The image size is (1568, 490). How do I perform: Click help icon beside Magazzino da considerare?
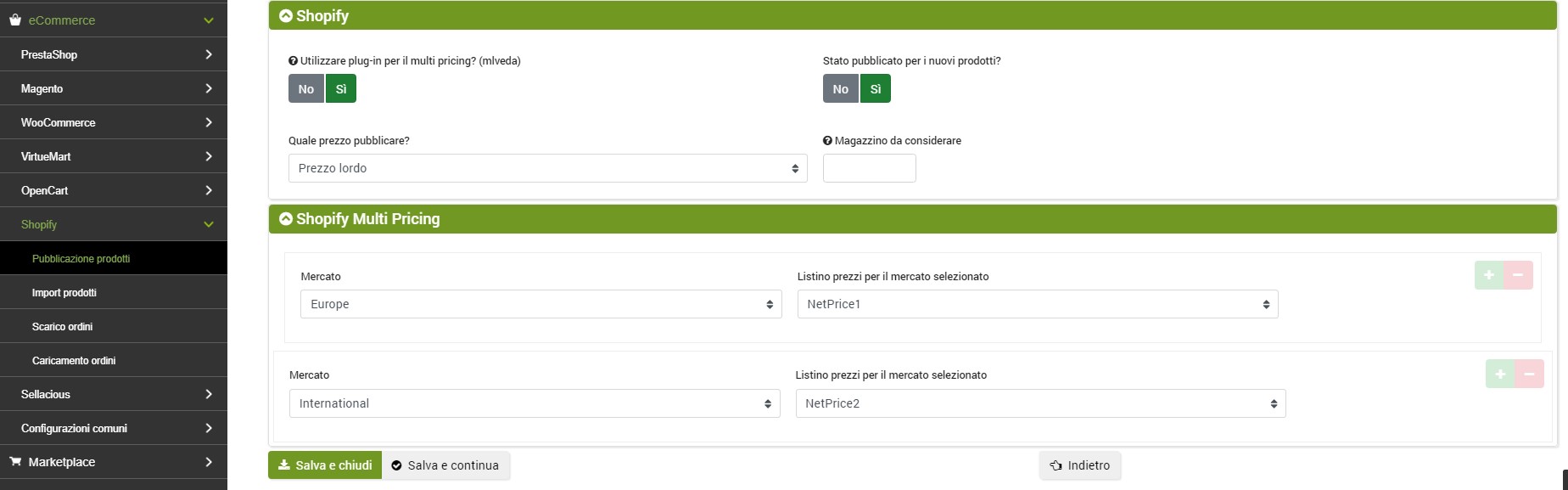click(827, 141)
